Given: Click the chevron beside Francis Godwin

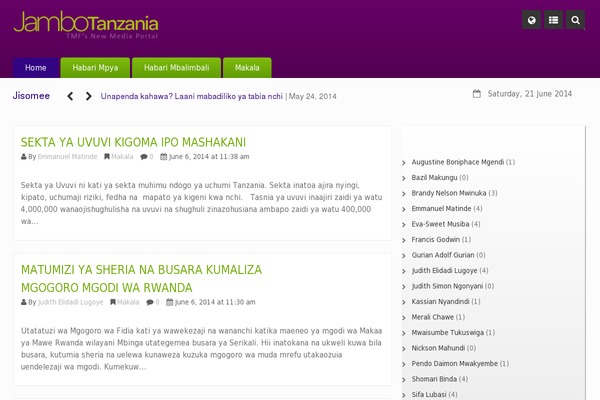Looking at the screenshot, I should coord(404,240).
